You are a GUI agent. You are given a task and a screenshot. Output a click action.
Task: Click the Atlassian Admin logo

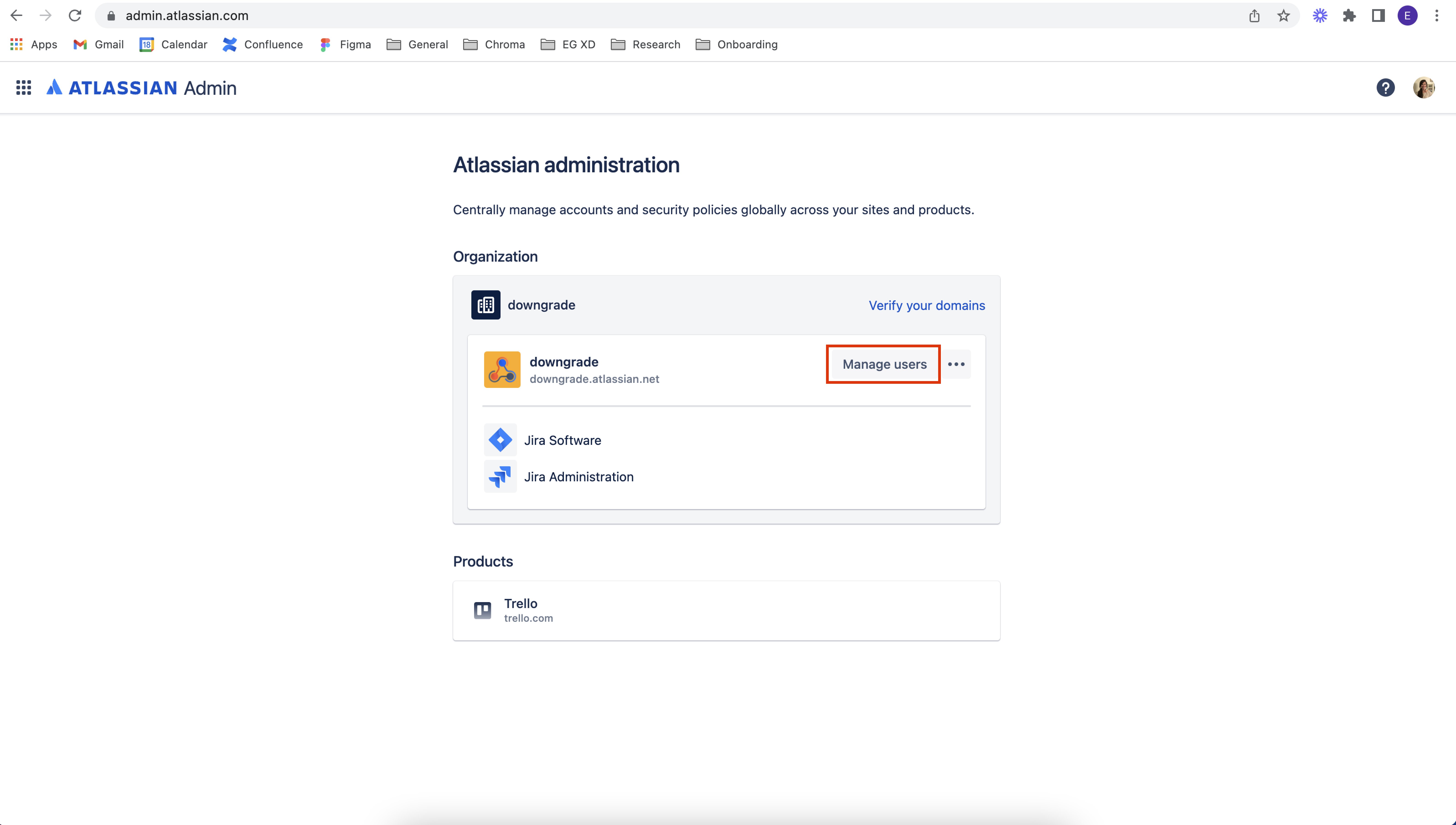click(x=142, y=88)
